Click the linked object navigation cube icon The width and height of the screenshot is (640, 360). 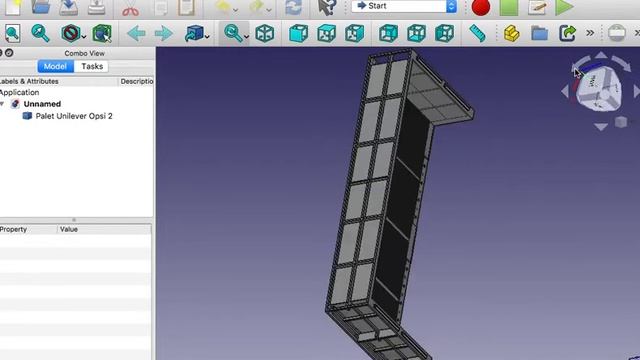click(x=194, y=33)
